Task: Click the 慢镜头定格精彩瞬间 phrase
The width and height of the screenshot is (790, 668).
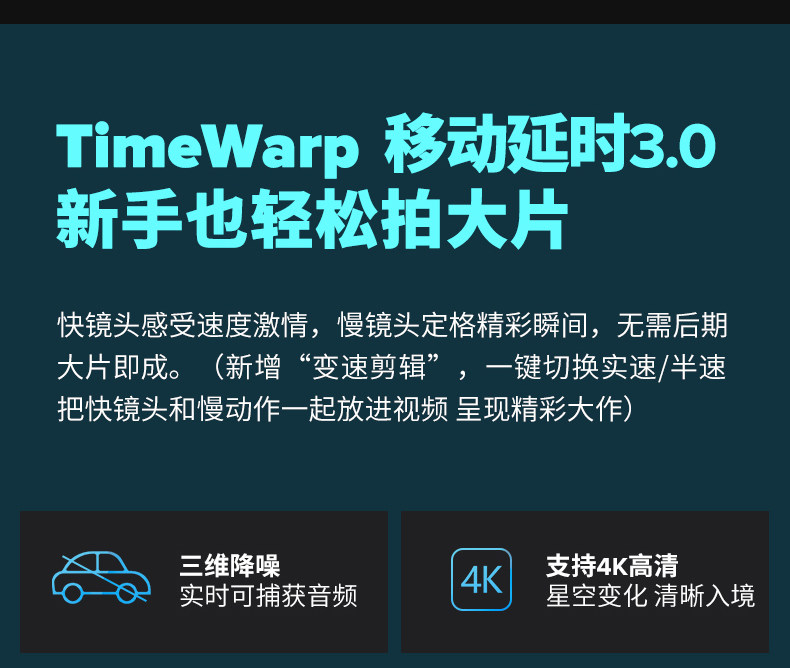Action: click(x=462, y=325)
